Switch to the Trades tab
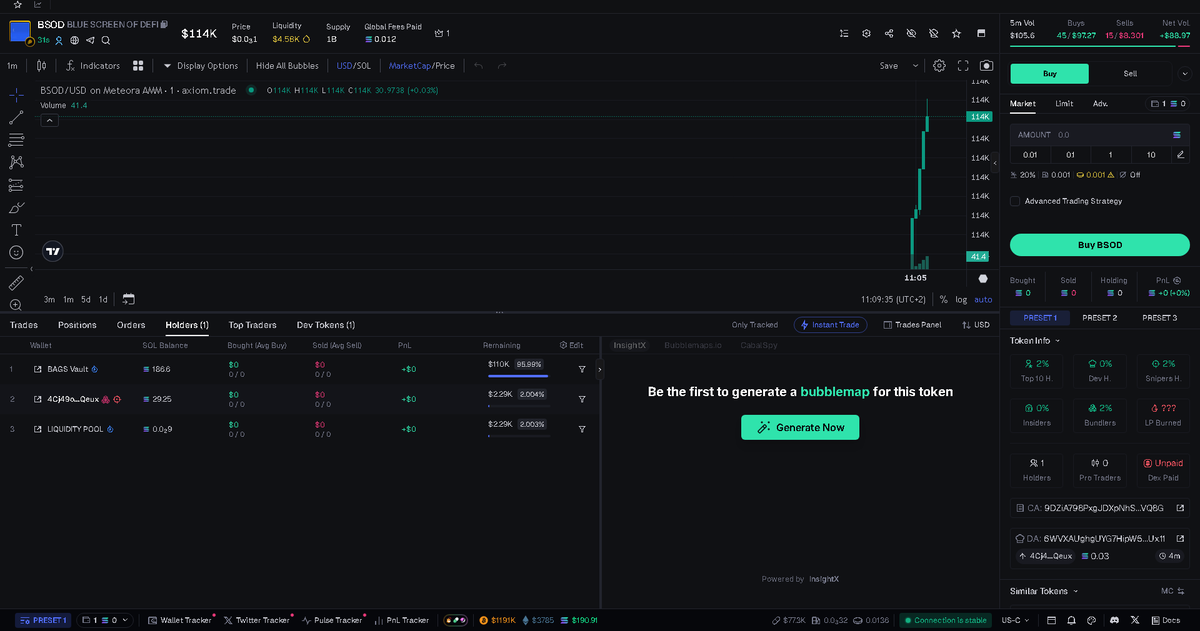Image resolution: width=1200 pixels, height=631 pixels. 24,325
